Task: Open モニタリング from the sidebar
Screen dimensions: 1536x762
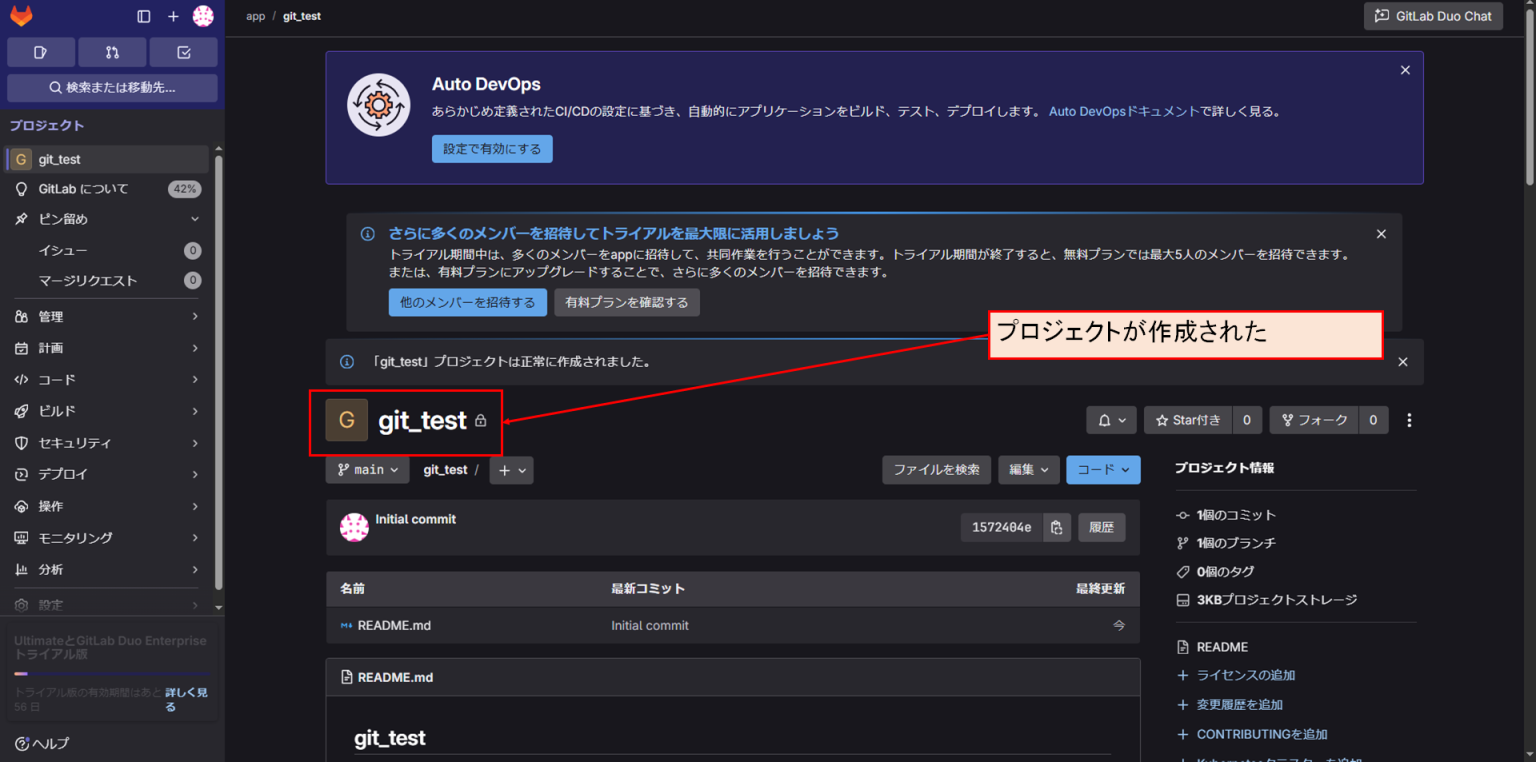Action: tap(74, 537)
